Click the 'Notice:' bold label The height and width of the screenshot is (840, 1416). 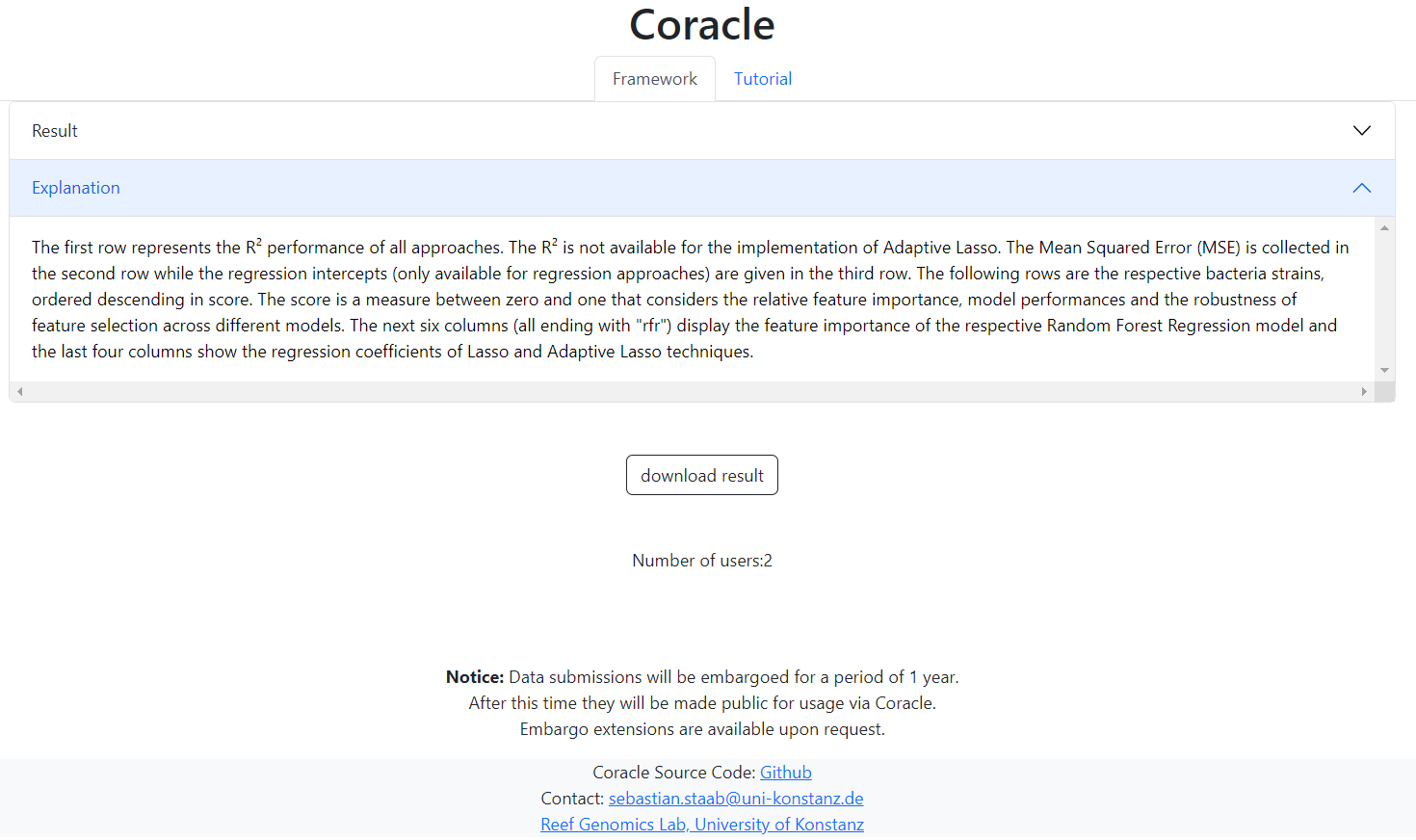[x=475, y=677]
